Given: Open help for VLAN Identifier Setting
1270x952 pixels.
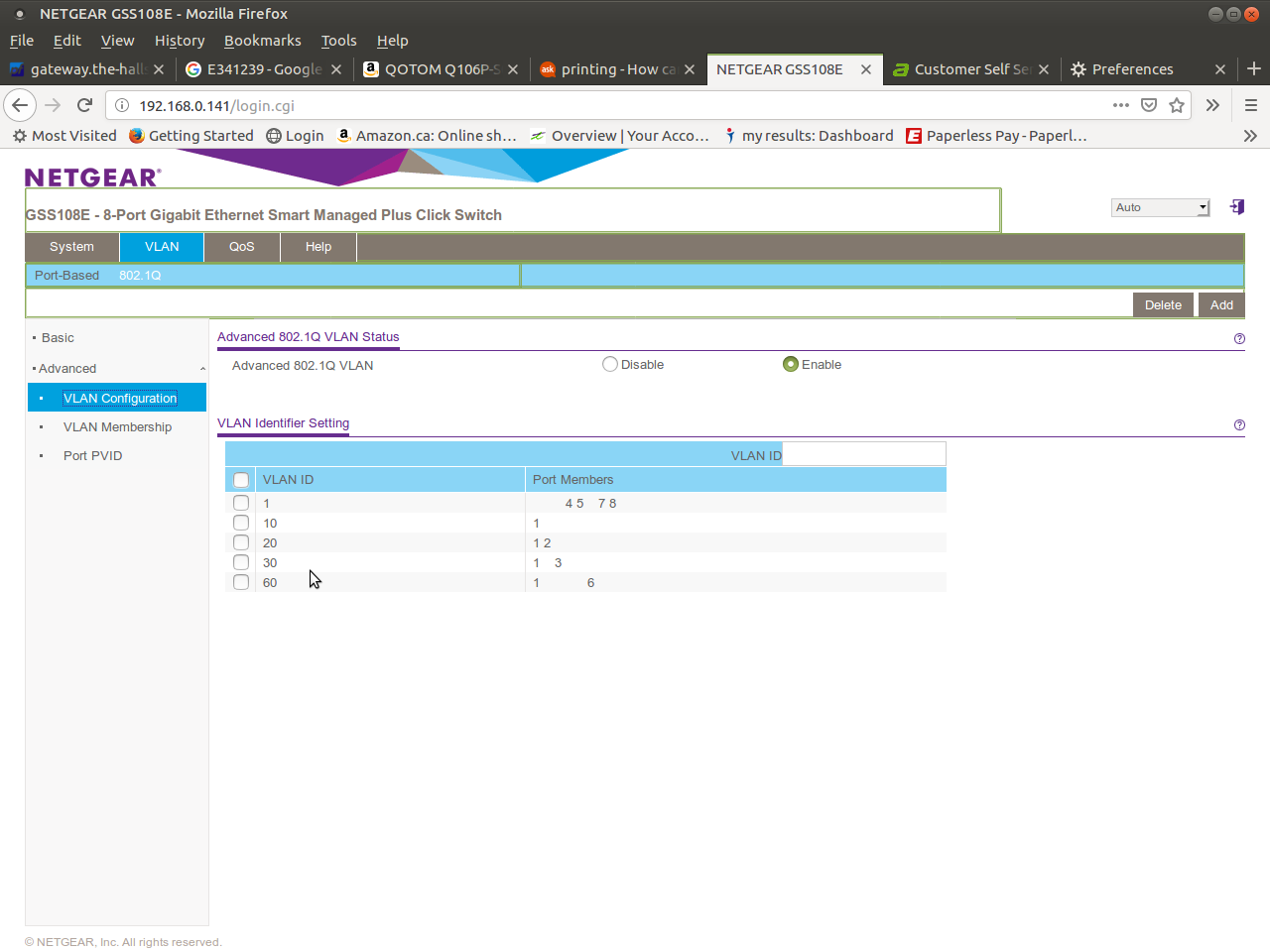Looking at the screenshot, I should 1239,425.
